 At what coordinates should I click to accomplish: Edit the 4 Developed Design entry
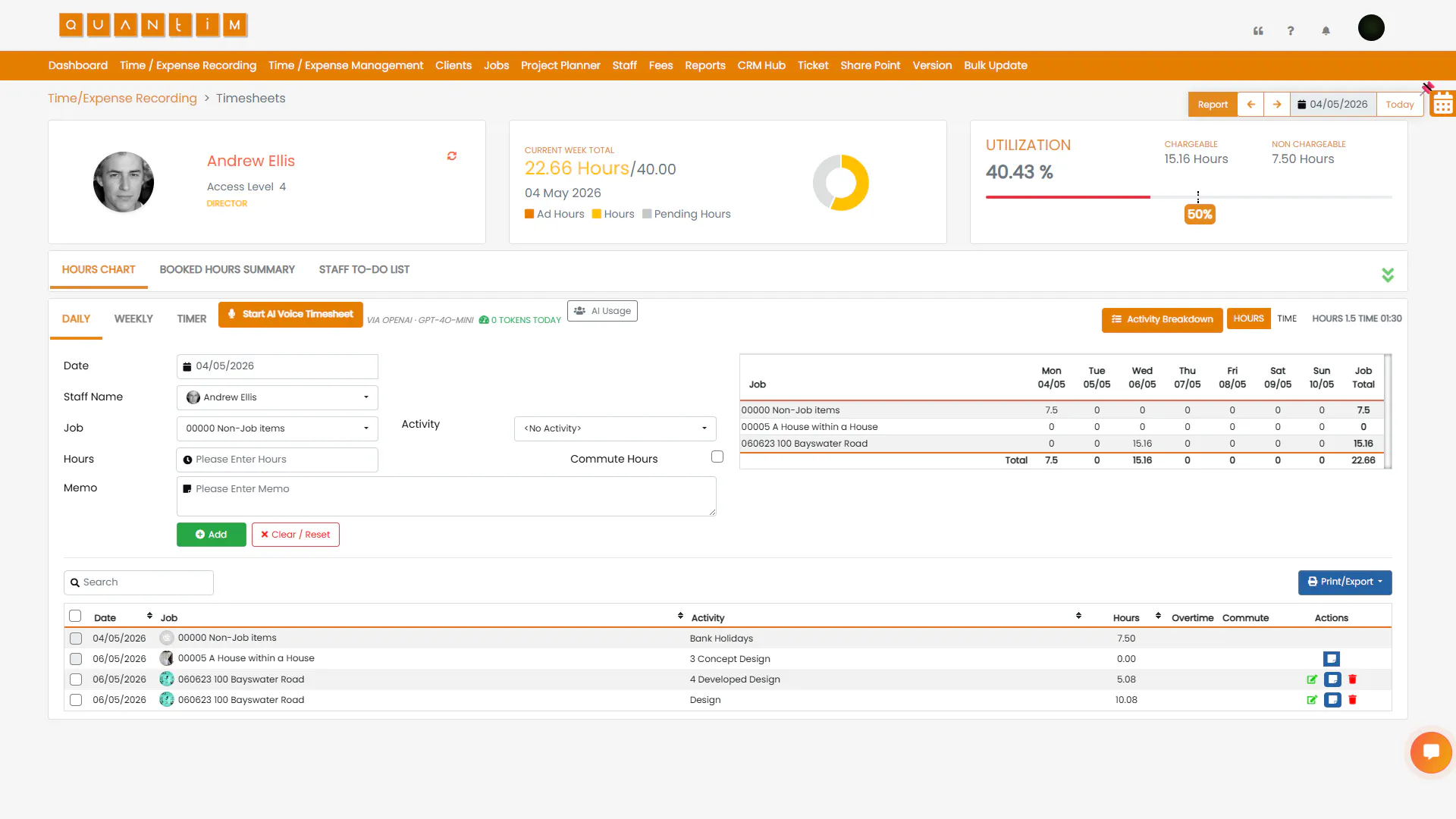tap(1312, 679)
